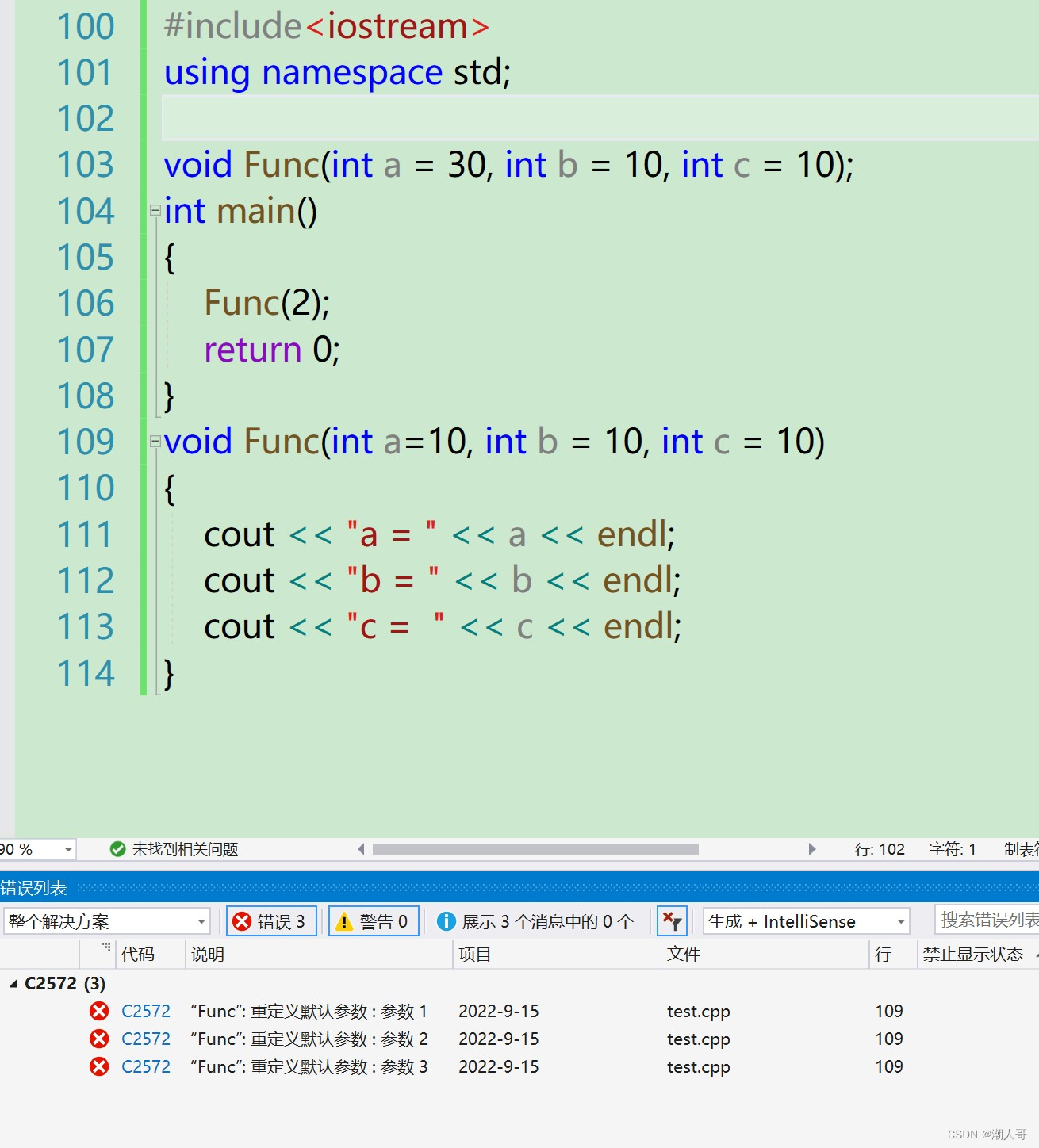
Task: Click the blue info icon on the messages button
Action: 447,920
